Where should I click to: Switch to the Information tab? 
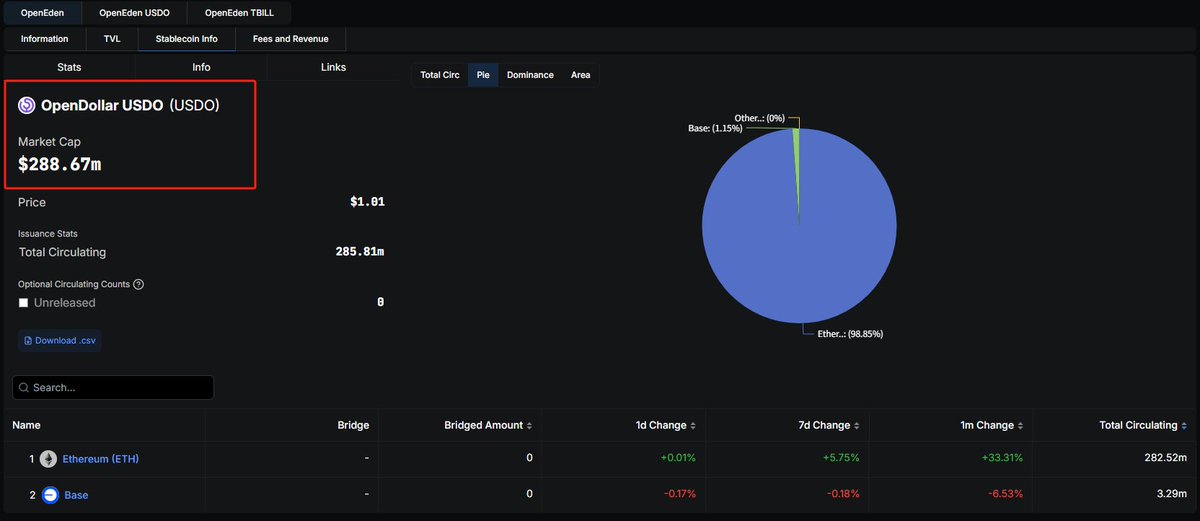coord(45,39)
